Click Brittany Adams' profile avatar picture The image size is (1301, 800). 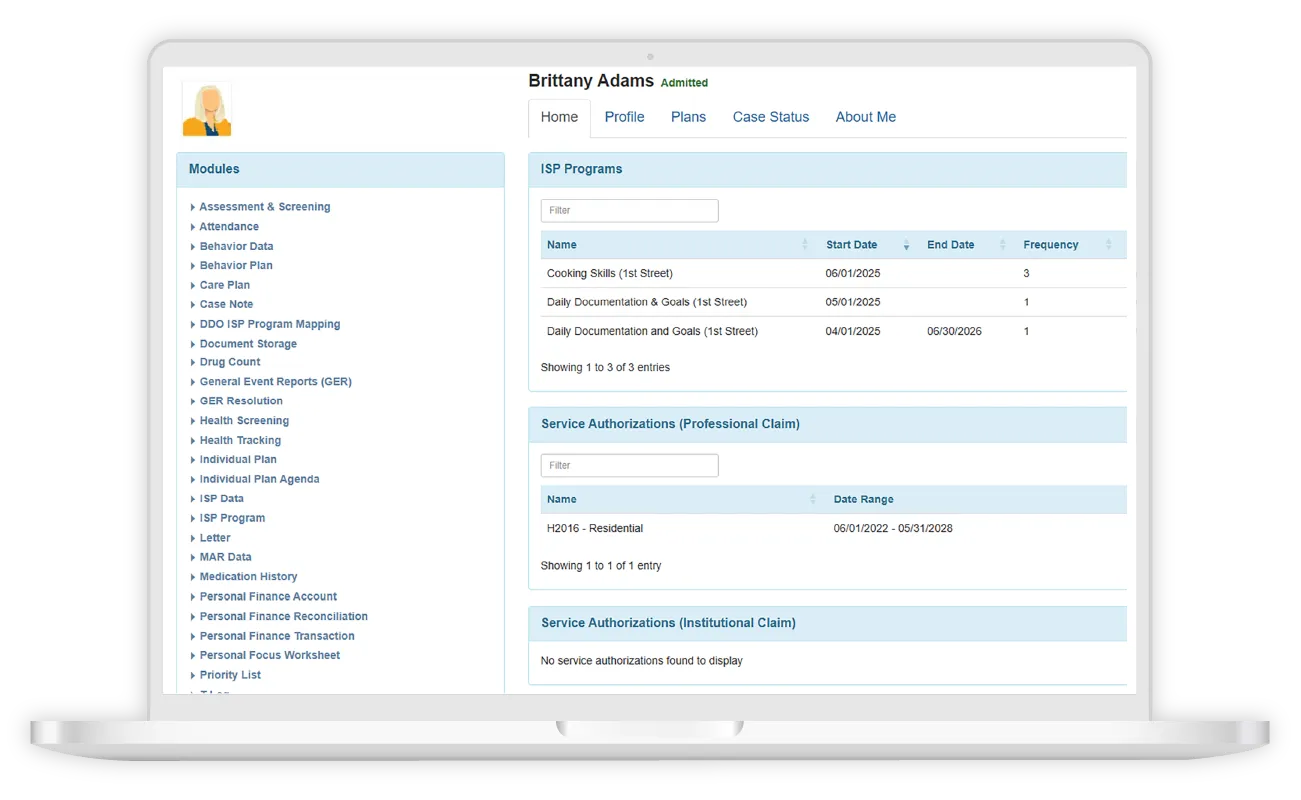pyautogui.click(x=207, y=110)
